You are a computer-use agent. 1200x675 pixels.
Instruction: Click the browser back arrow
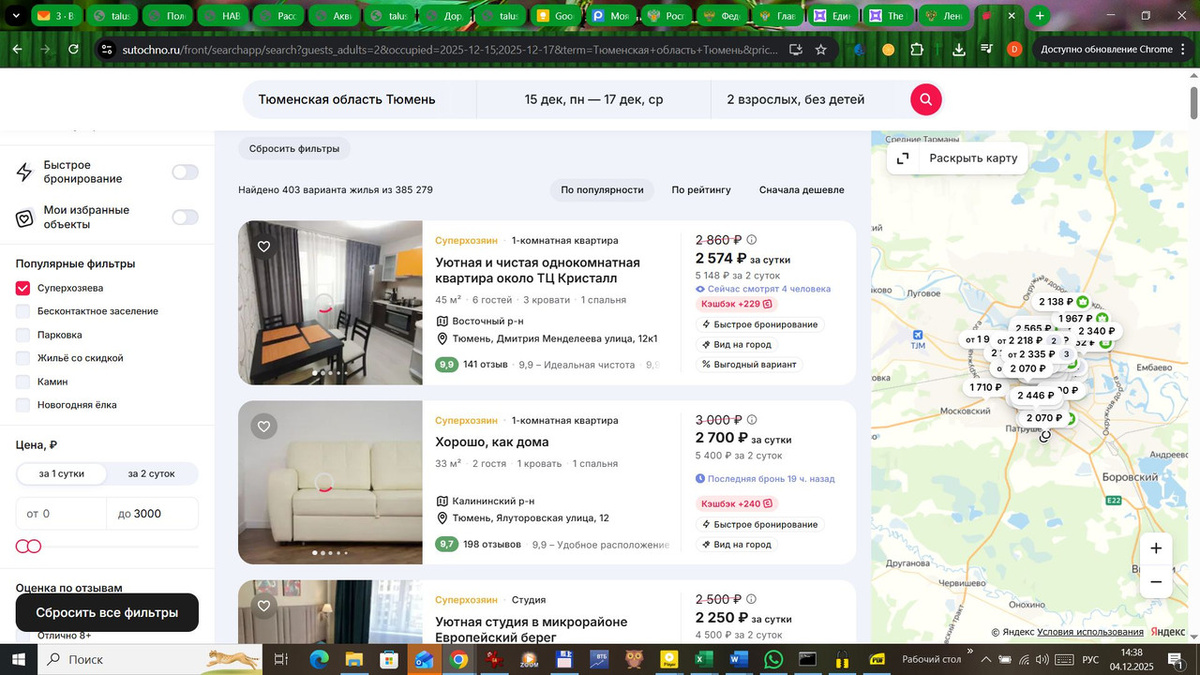(x=18, y=49)
